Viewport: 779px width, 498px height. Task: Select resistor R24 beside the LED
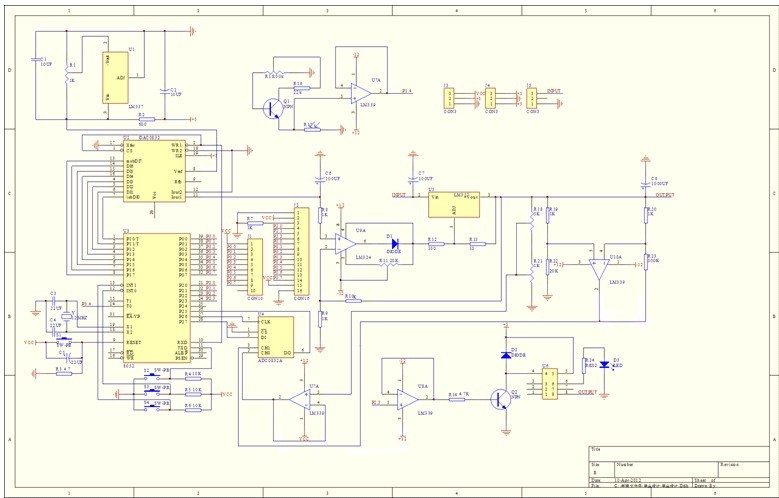(584, 365)
